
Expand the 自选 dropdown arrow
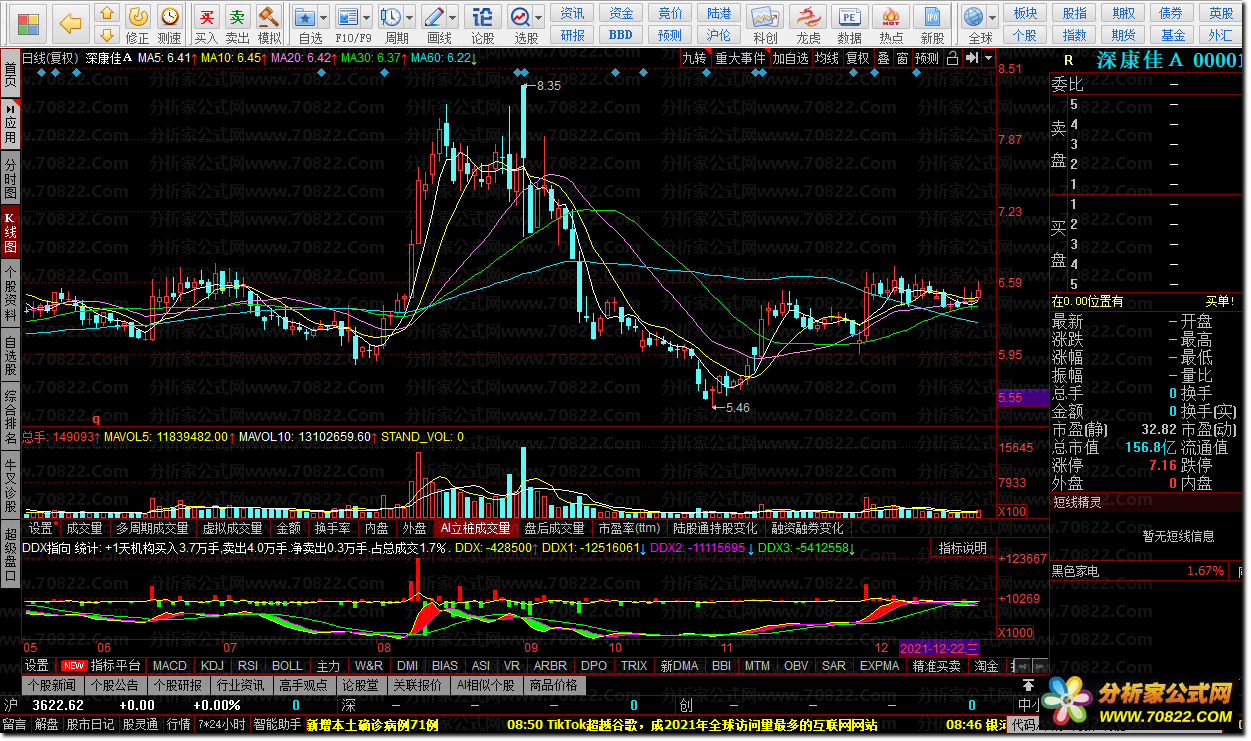325,17
